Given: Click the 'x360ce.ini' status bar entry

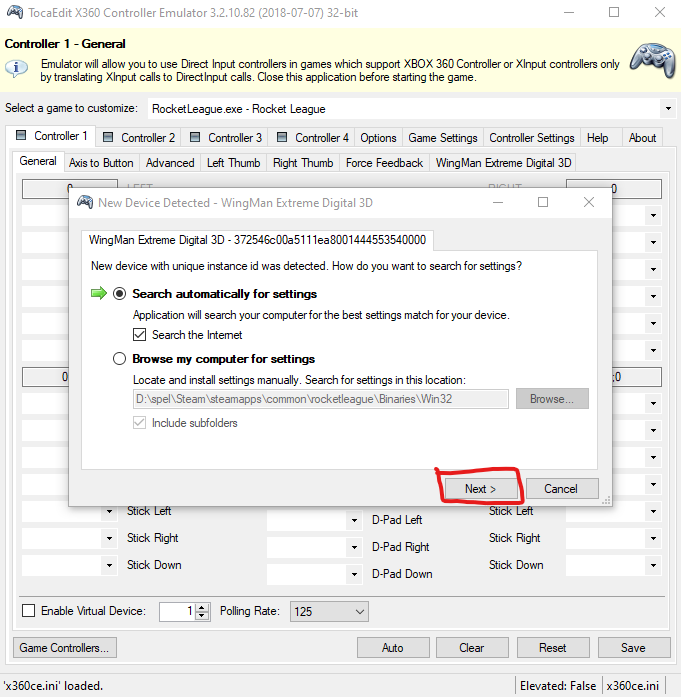Looking at the screenshot, I should click(633, 686).
